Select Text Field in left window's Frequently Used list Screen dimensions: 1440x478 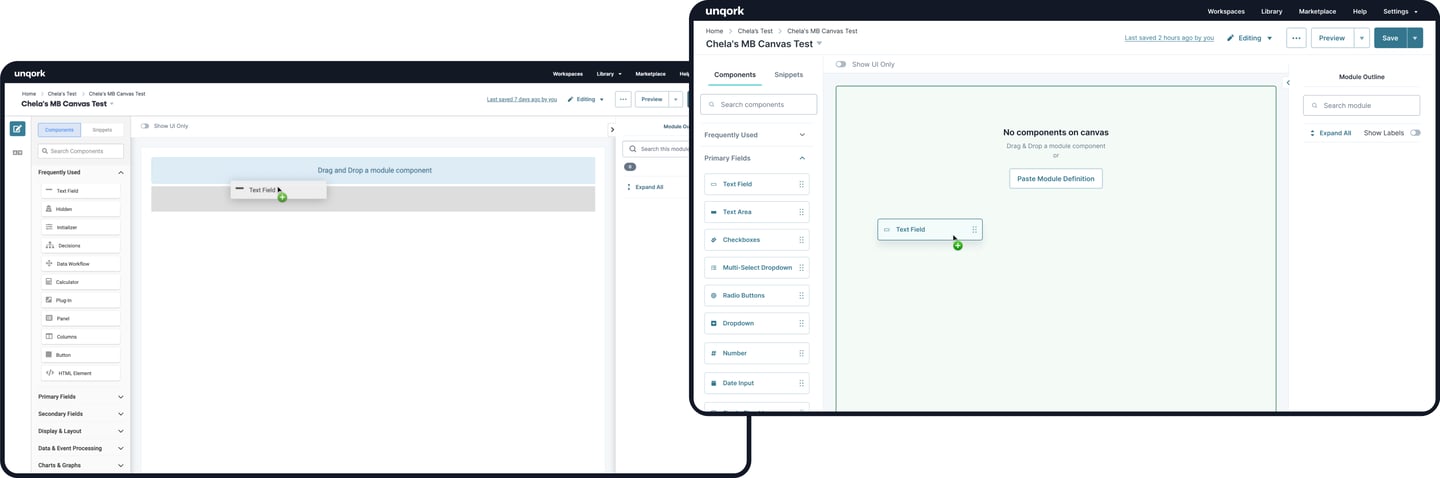[x=80, y=190]
